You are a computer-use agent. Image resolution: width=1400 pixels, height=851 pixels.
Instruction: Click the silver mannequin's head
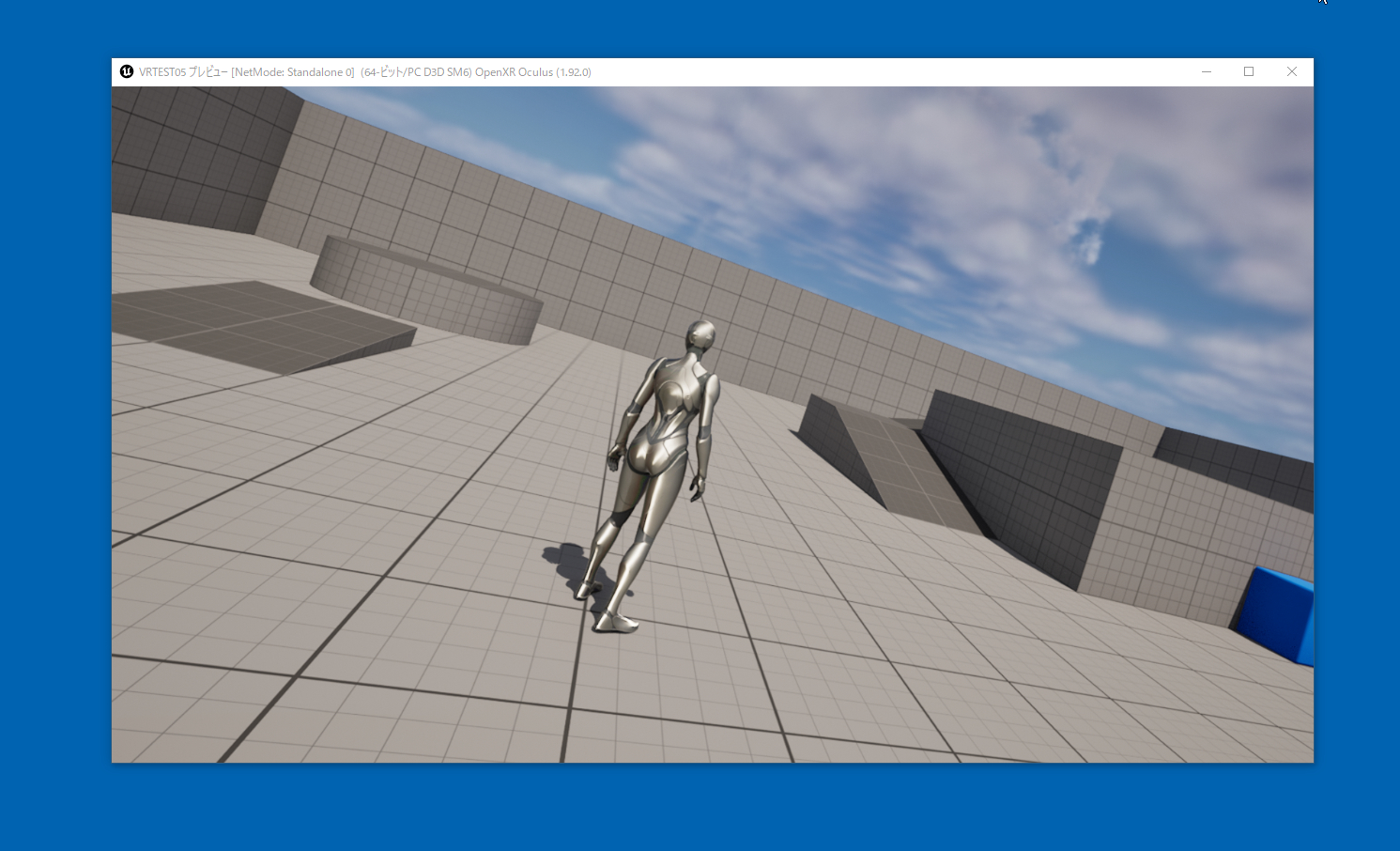click(700, 336)
